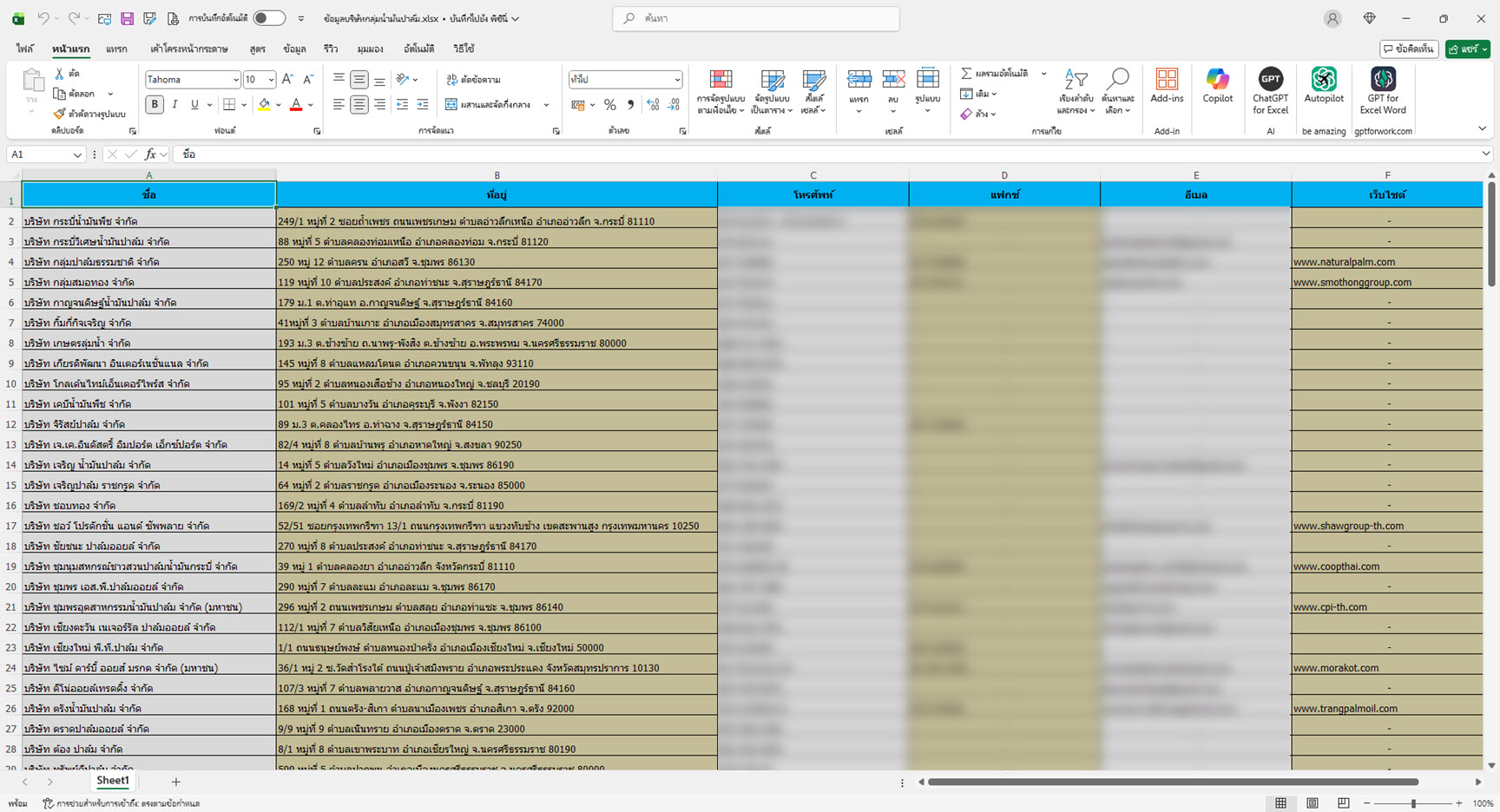Viewport: 1500px width, 812px height.
Task: Open Conditional Formatting in ribbon
Action: tap(720, 91)
